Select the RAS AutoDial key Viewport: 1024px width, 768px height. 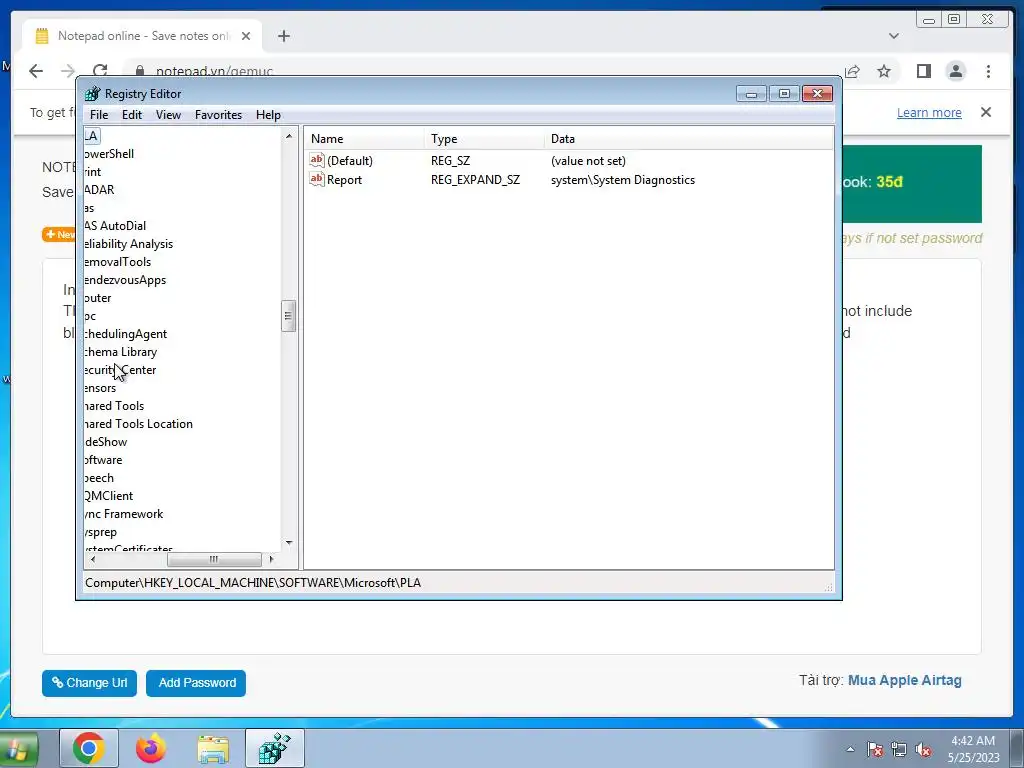115,226
